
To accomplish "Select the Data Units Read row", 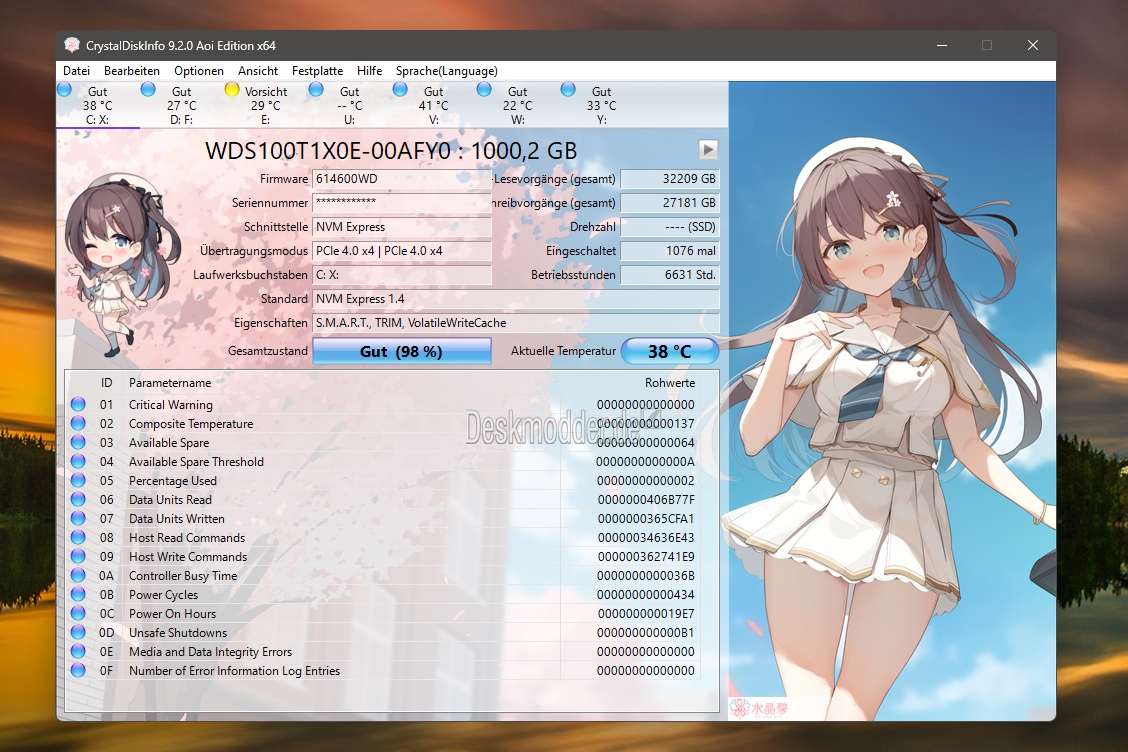I will 385,499.
